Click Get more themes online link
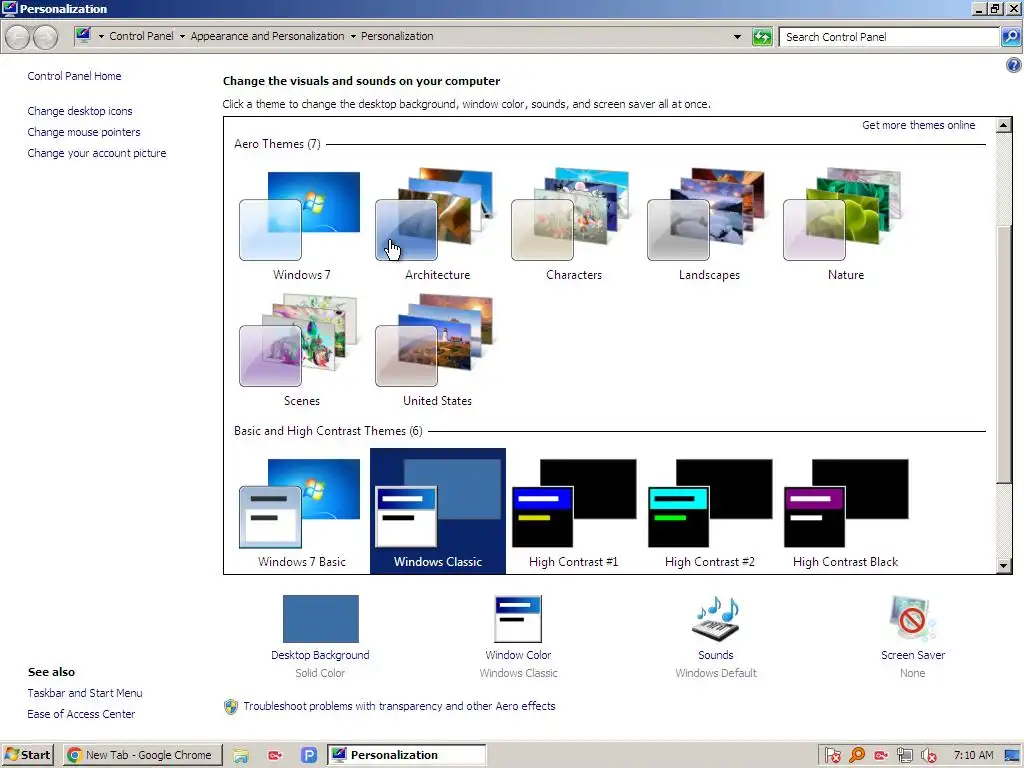 918,125
